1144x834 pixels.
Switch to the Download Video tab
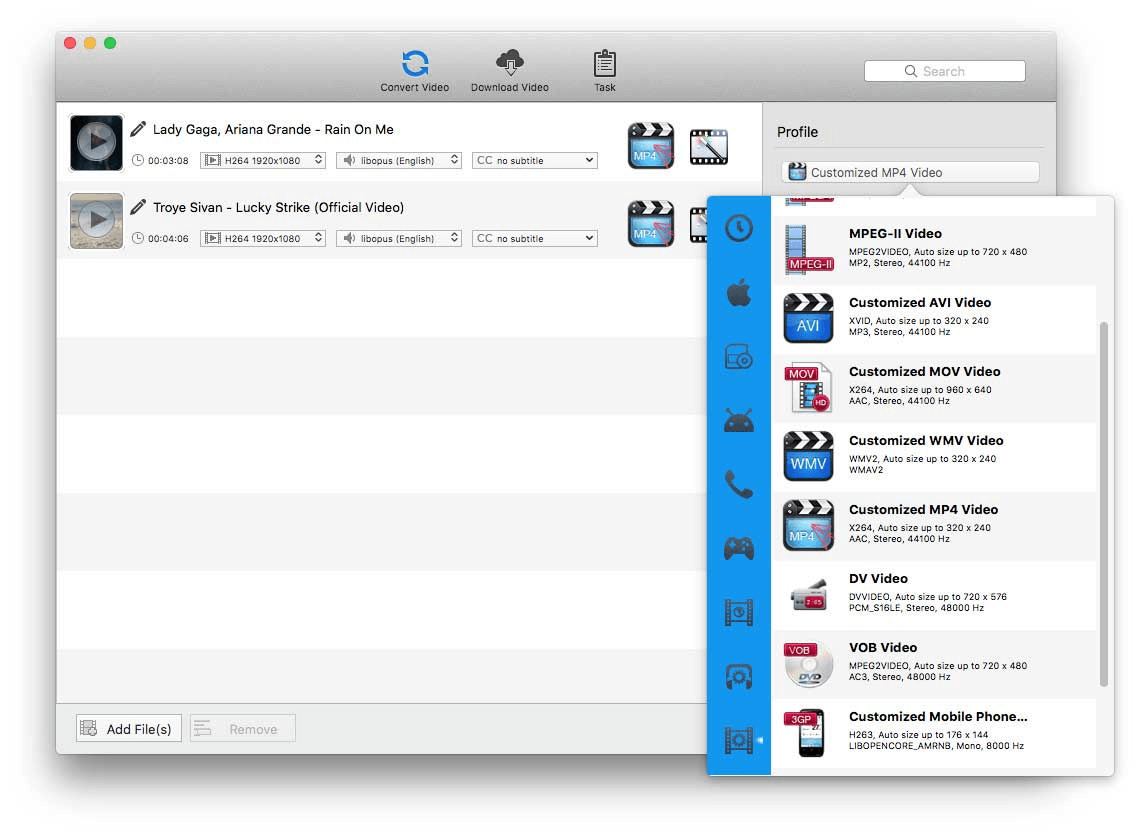(x=509, y=68)
